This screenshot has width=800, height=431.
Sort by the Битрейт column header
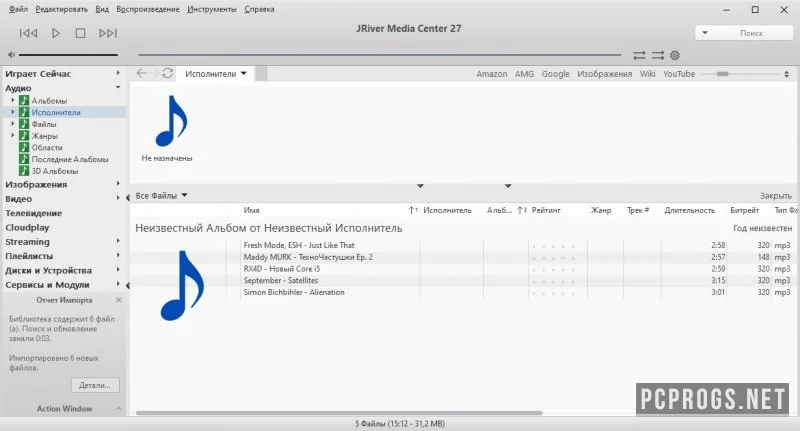pyautogui.click(x=744, y=210)
